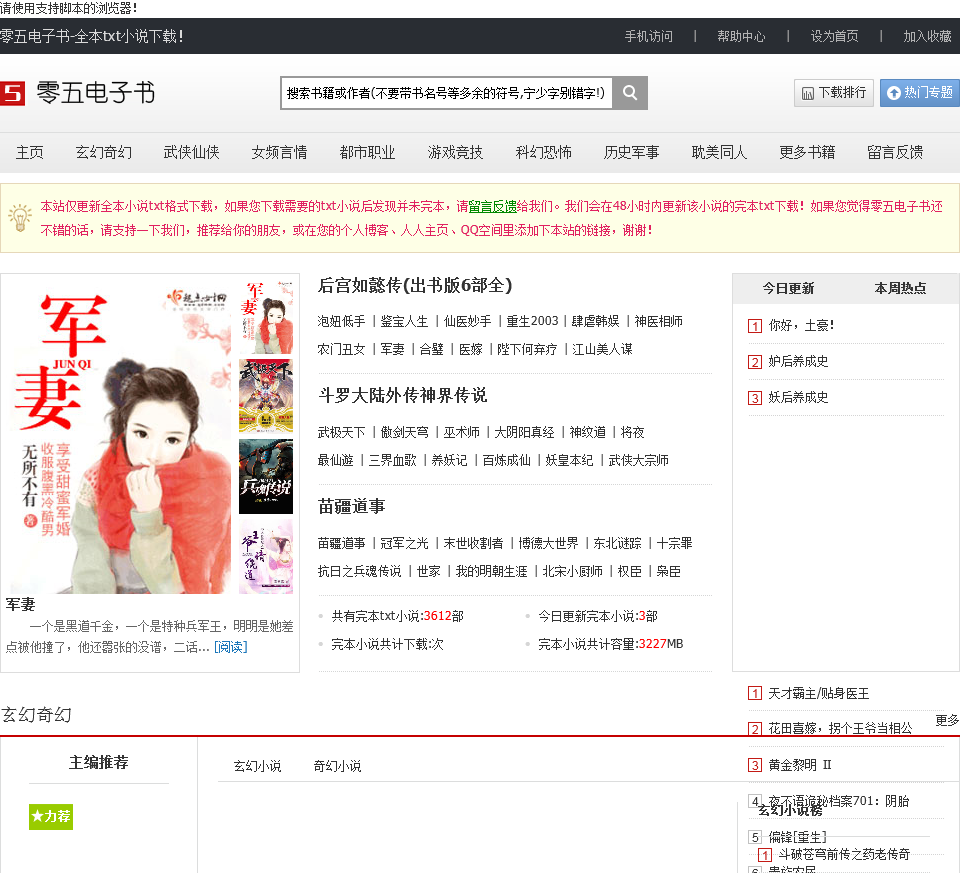The width and height of the screenshot is (960, 873).
Task: Go to 主页 in navigation bar
Action: [x=29, y=152]
